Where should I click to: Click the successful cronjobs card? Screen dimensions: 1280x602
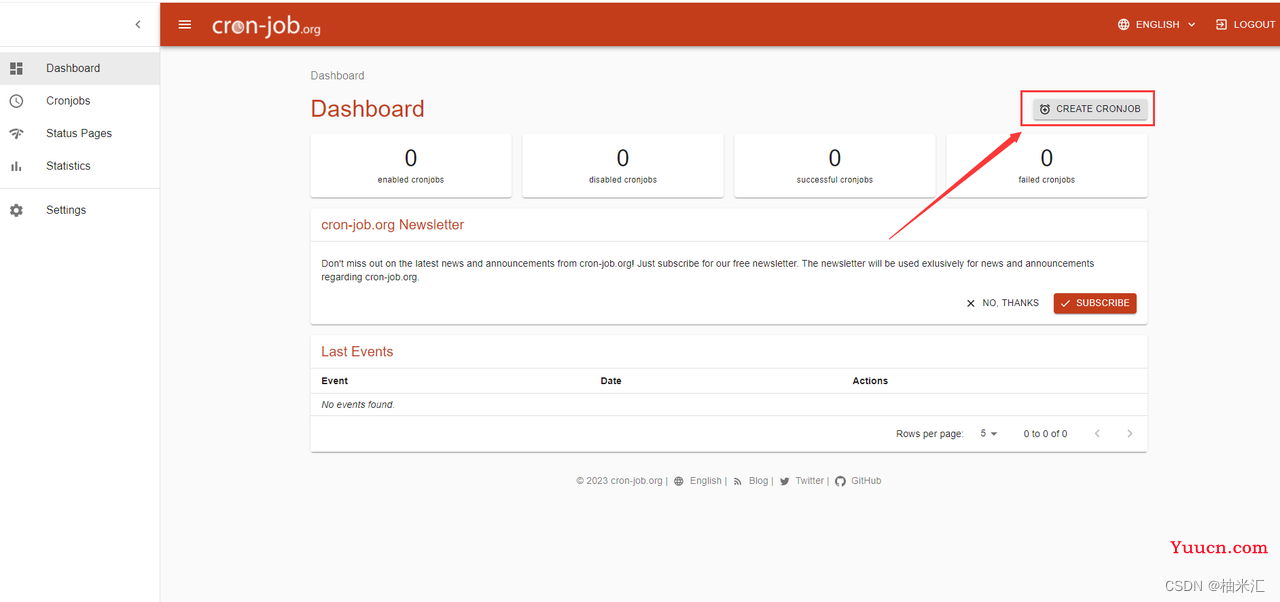point(835,166)
